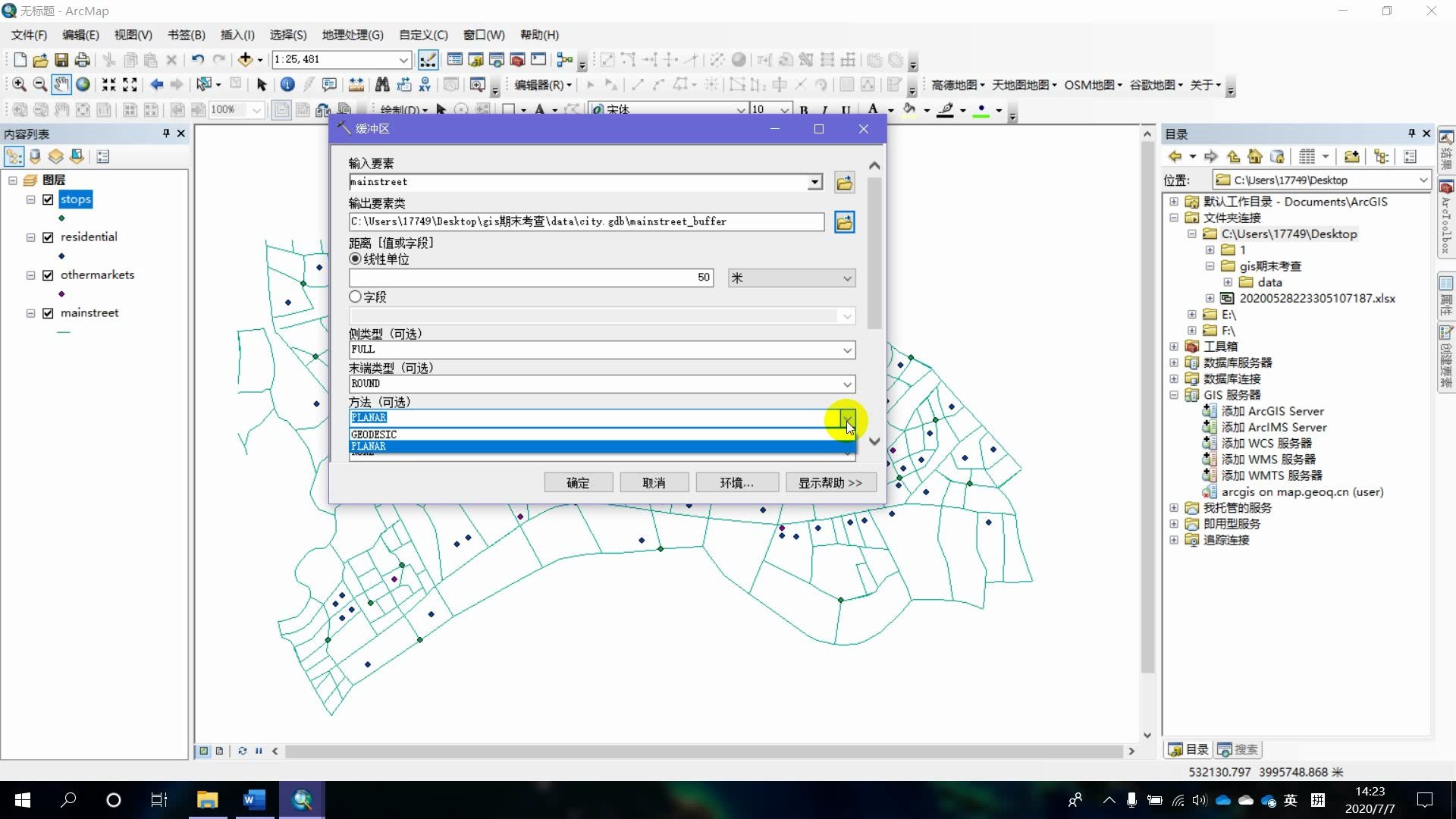Select the Zoom In magnifier tool
Image resolution: width=1456 pixels, height=819 pixels.
[x=19, y=84]
